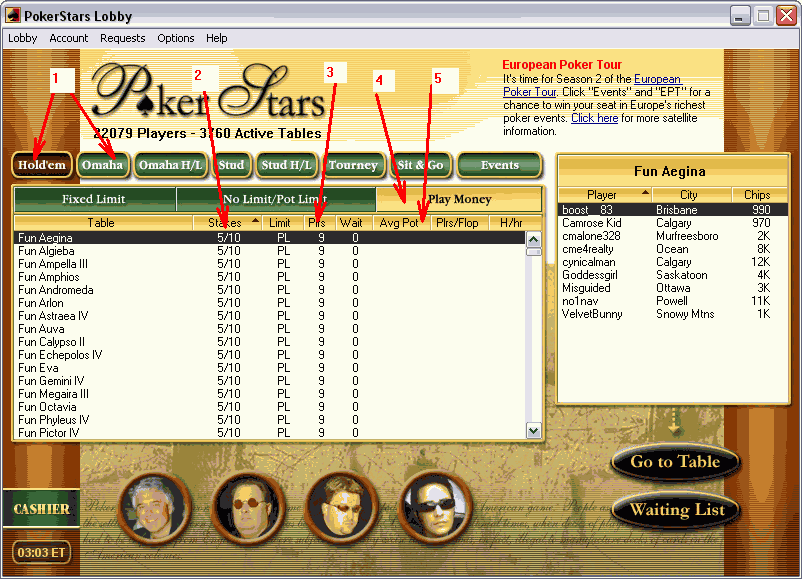Sort tables by H/hr column
802x579 pixels.
513,223
